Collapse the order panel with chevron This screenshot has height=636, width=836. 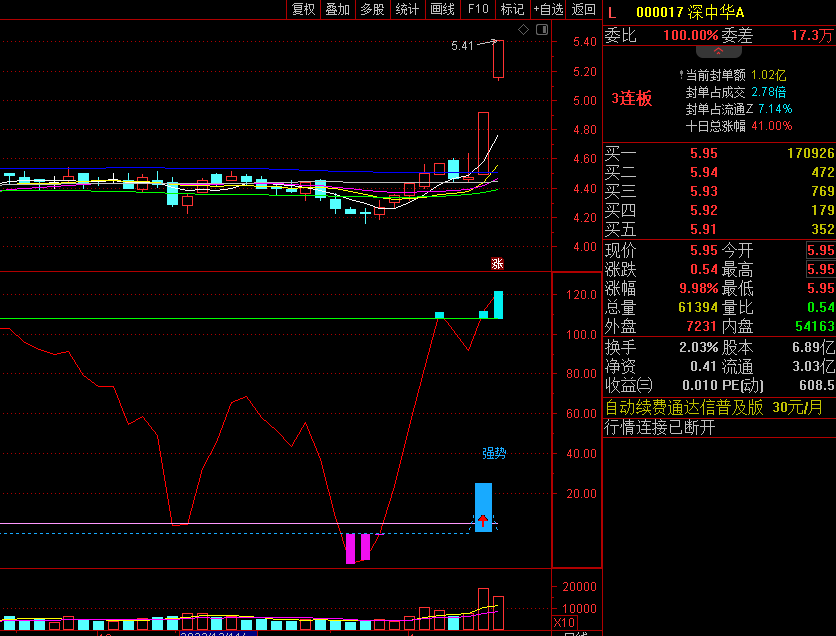[719, 52]
